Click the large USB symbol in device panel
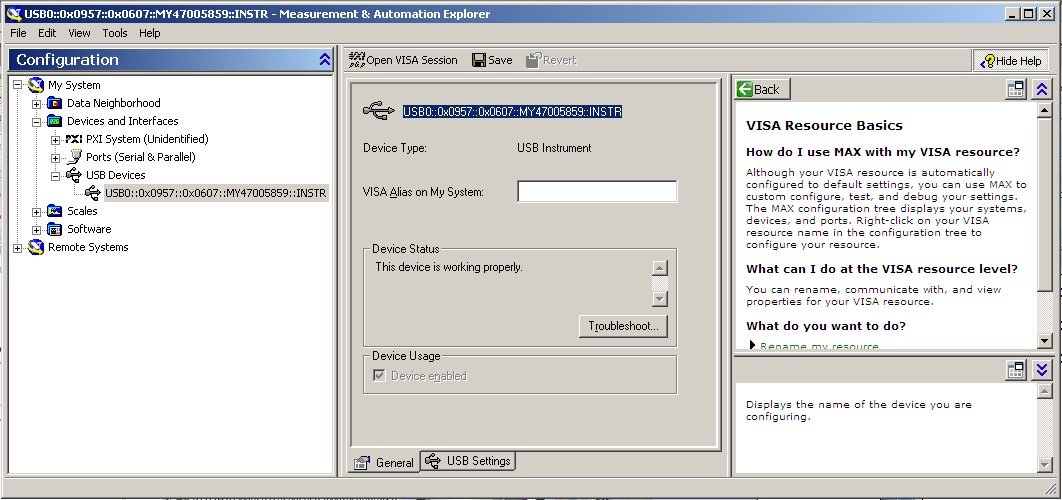The image size is (1062, 500). [379, 111]
